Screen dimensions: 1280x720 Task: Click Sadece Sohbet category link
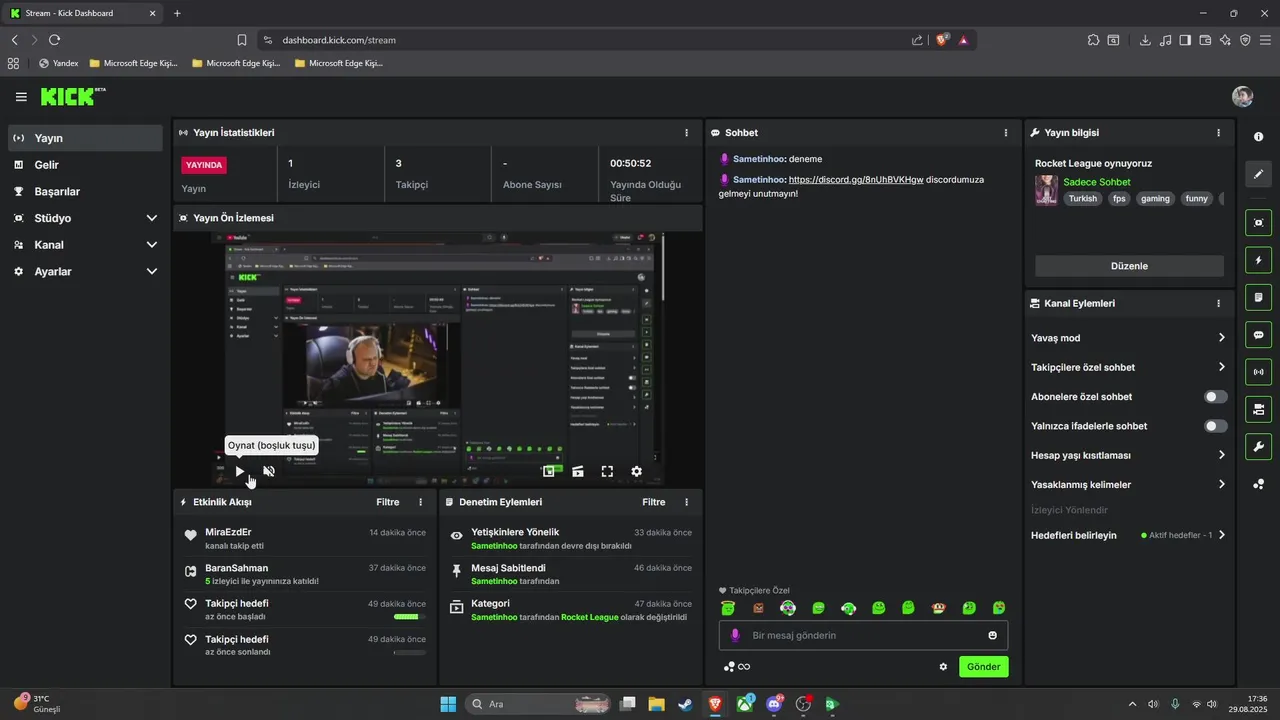click(1097, 182)
